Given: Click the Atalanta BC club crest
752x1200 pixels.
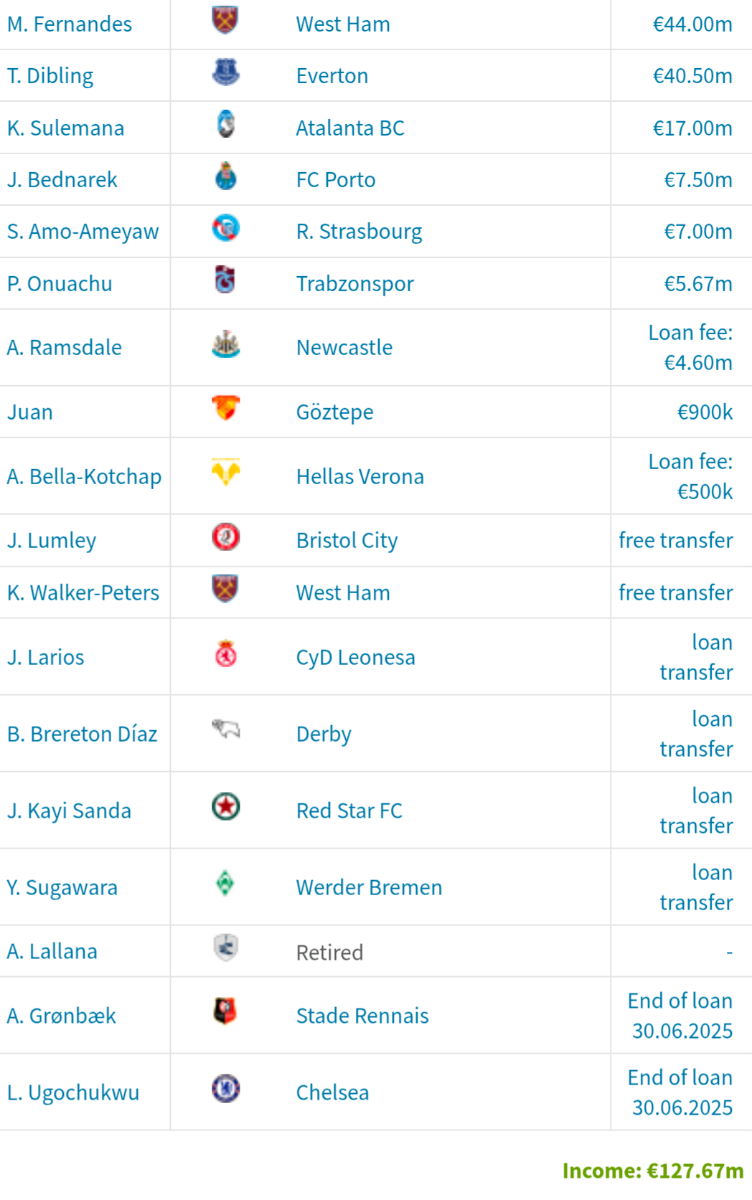Looking at the screenshot, I should [226, 125].
